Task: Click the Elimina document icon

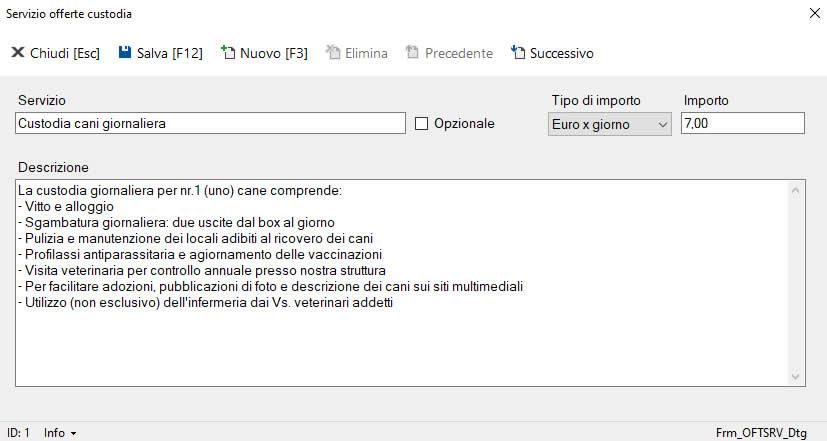Action: point(332,53)
